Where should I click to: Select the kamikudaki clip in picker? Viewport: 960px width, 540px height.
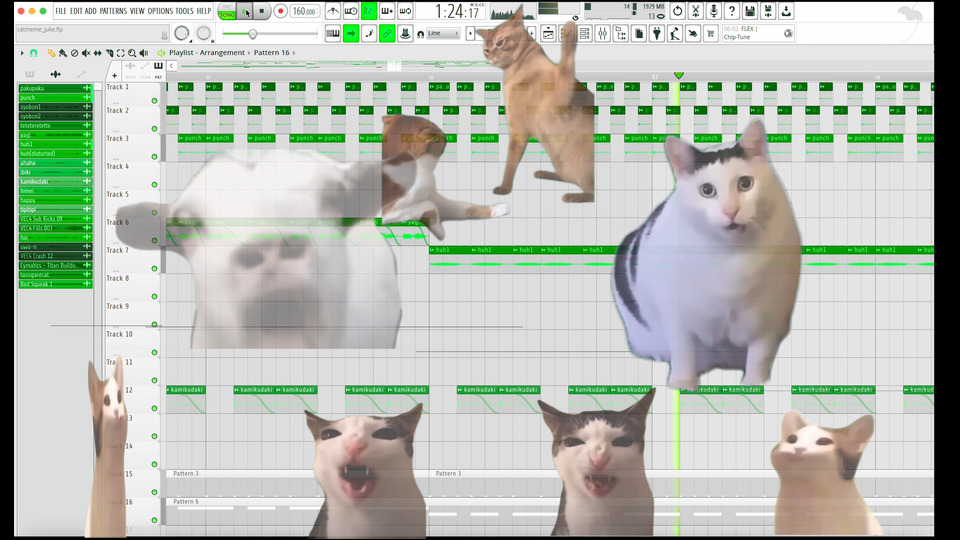pos(55,181)
